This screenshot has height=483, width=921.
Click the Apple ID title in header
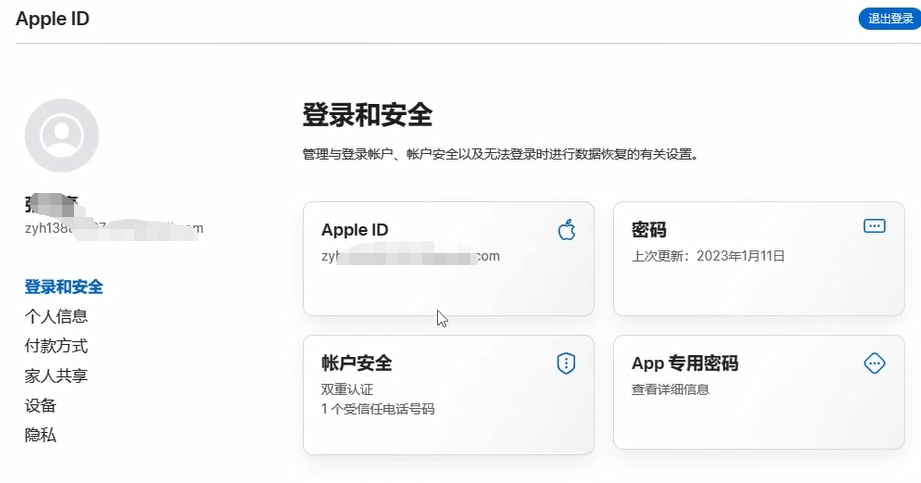[x=52, y=19]
